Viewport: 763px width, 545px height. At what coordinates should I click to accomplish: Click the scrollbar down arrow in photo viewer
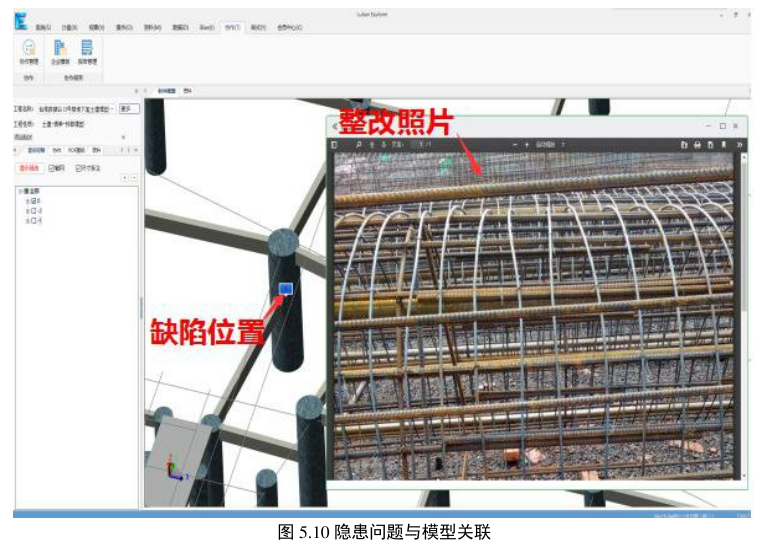(x=743, y=475)
